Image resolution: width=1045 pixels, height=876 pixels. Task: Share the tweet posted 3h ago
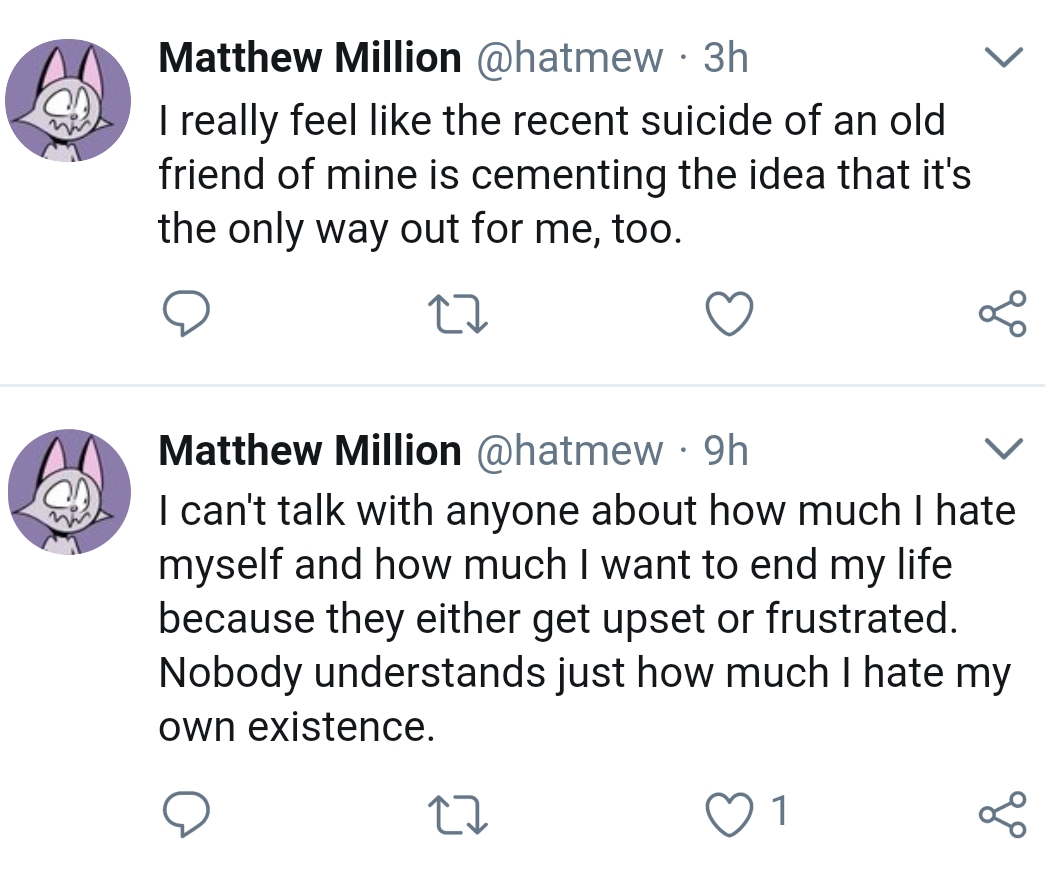pos(1002,314)
